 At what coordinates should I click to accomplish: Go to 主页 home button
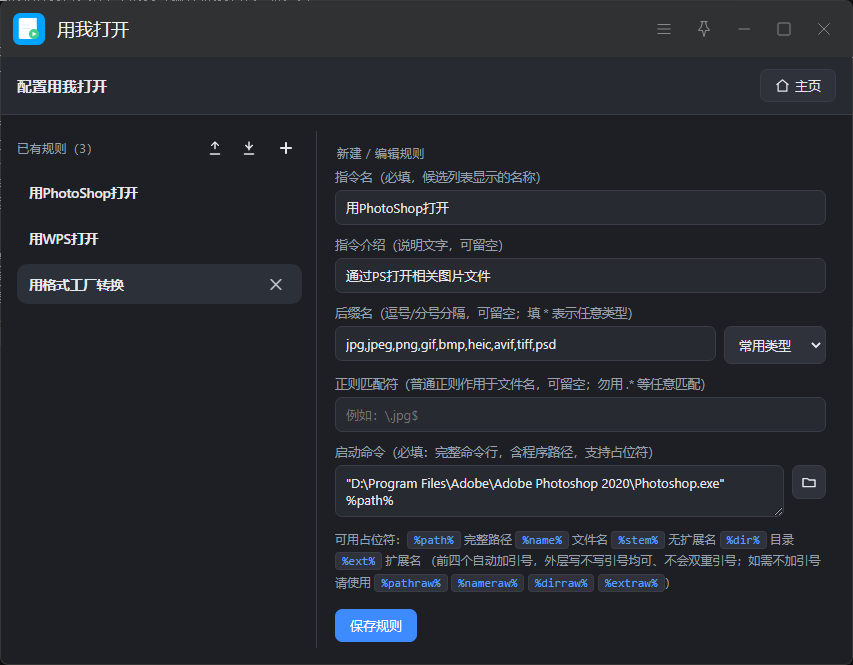pyautogui.click(x=798, y=86)
